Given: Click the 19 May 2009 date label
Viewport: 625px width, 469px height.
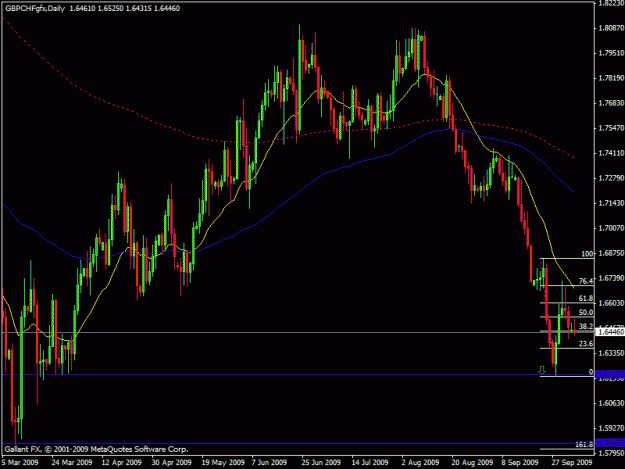Looking at the screenshot, I should pos(223,462).
